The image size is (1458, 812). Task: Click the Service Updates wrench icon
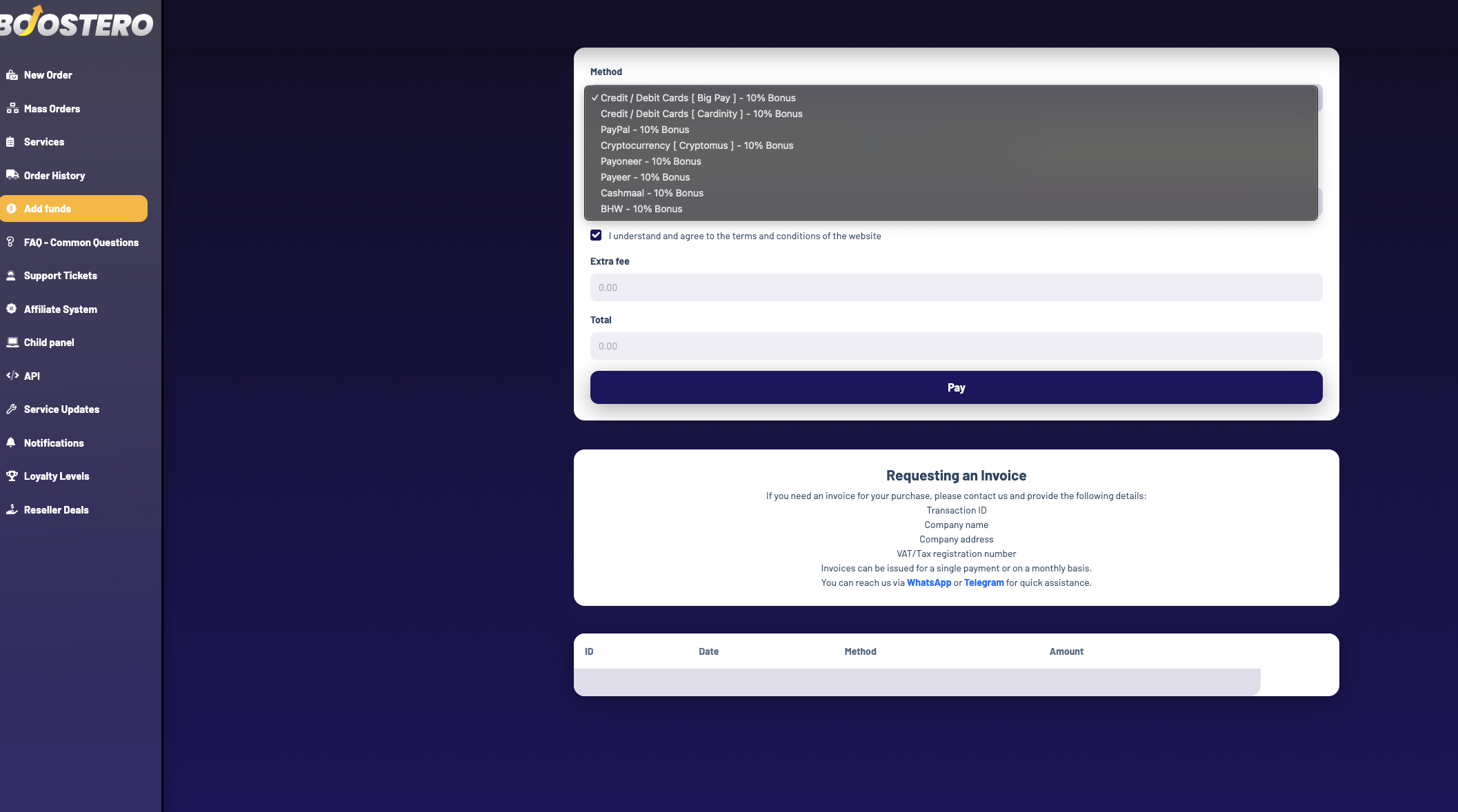pos(11,409)
